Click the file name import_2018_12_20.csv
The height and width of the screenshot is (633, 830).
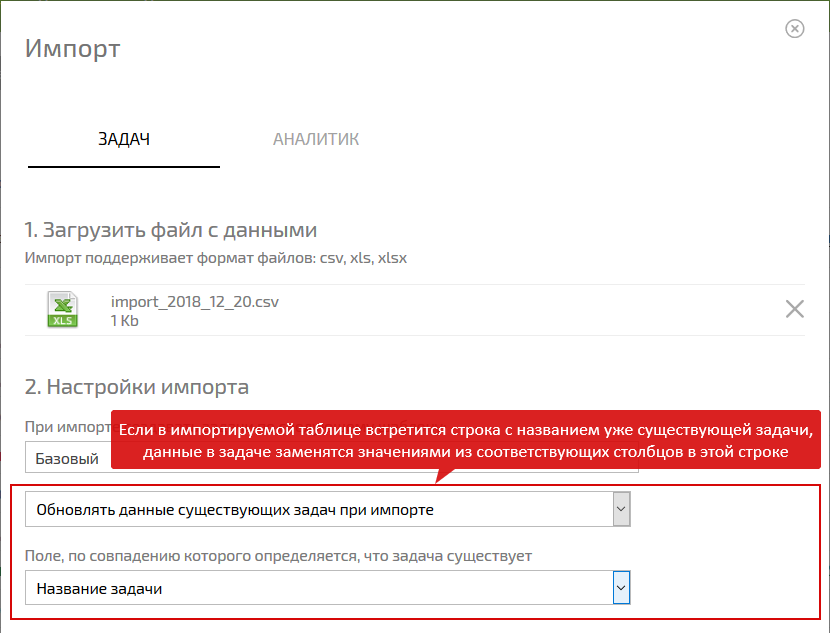click(x=194, y=302)
